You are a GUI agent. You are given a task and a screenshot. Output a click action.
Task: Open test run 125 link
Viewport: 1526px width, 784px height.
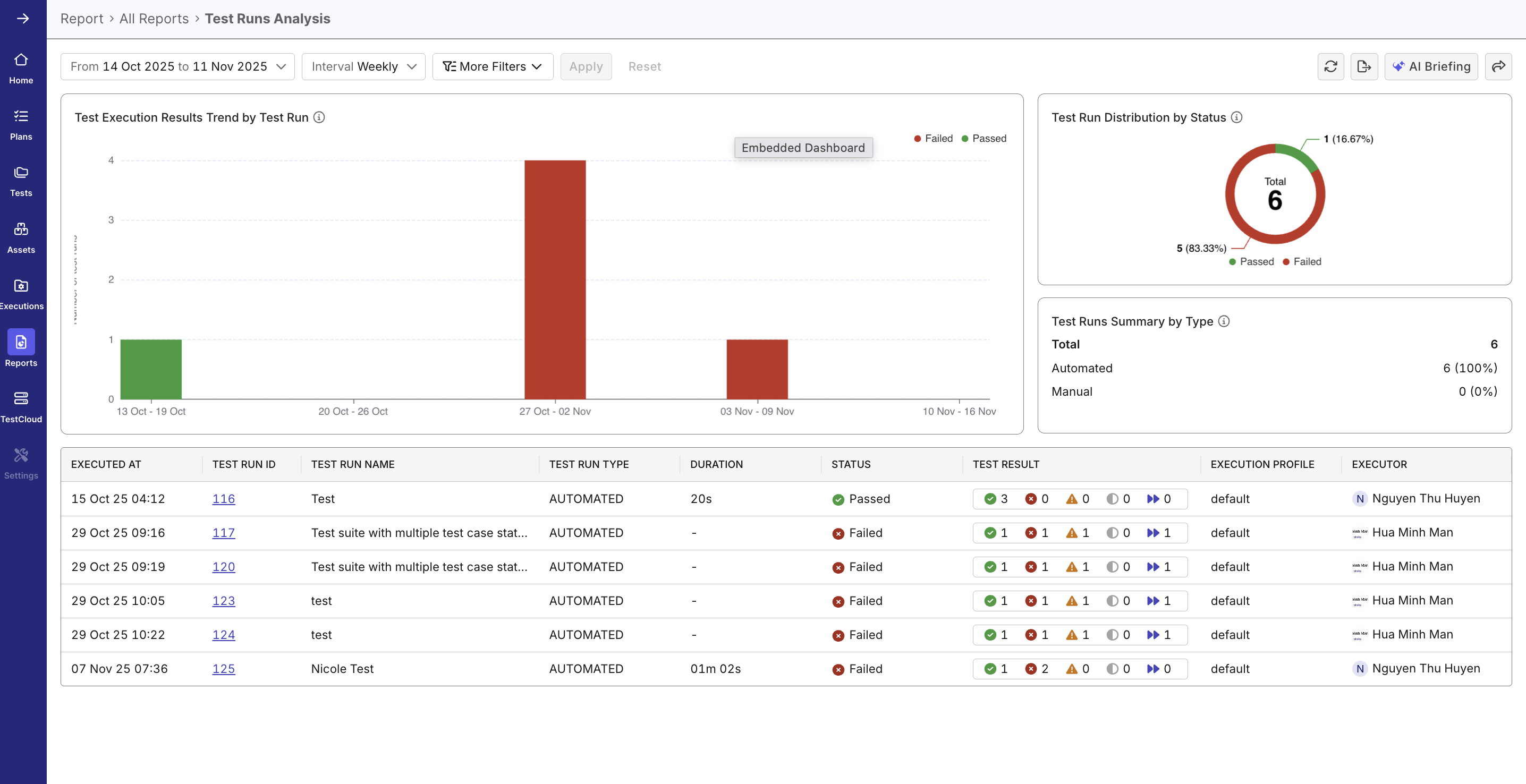tap(223, 669)
